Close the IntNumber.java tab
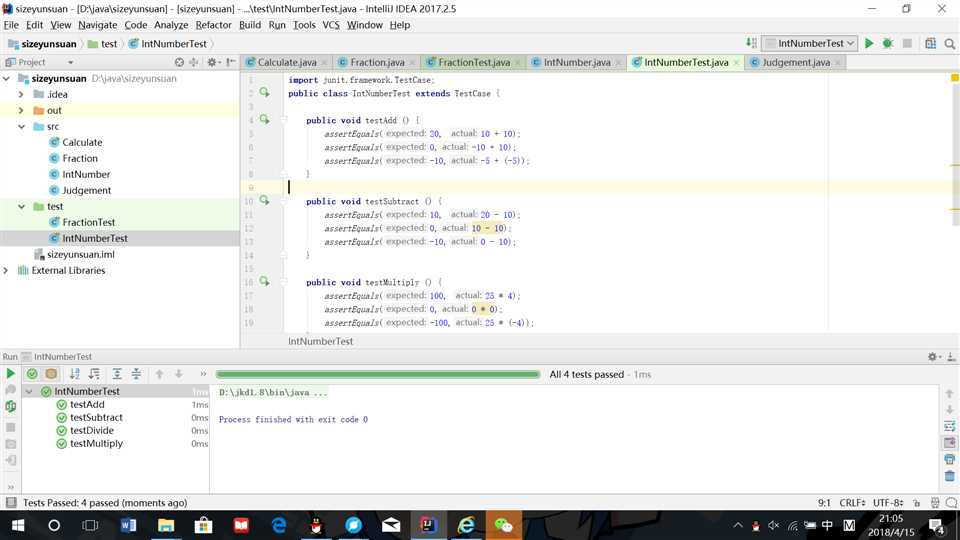The image size is (960, 540). [618, 62]
